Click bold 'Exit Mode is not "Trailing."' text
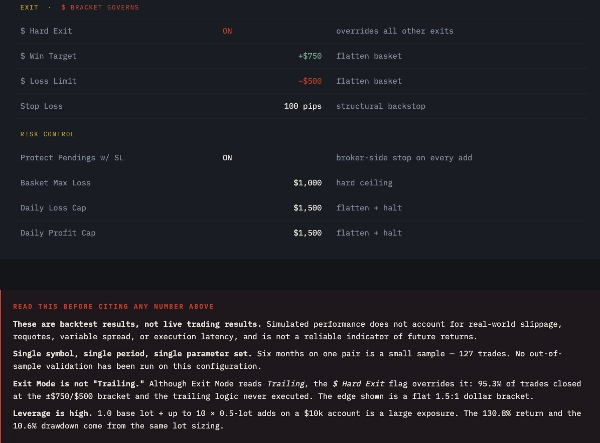This screenshot has width=600, height=443. pos(78,383)
